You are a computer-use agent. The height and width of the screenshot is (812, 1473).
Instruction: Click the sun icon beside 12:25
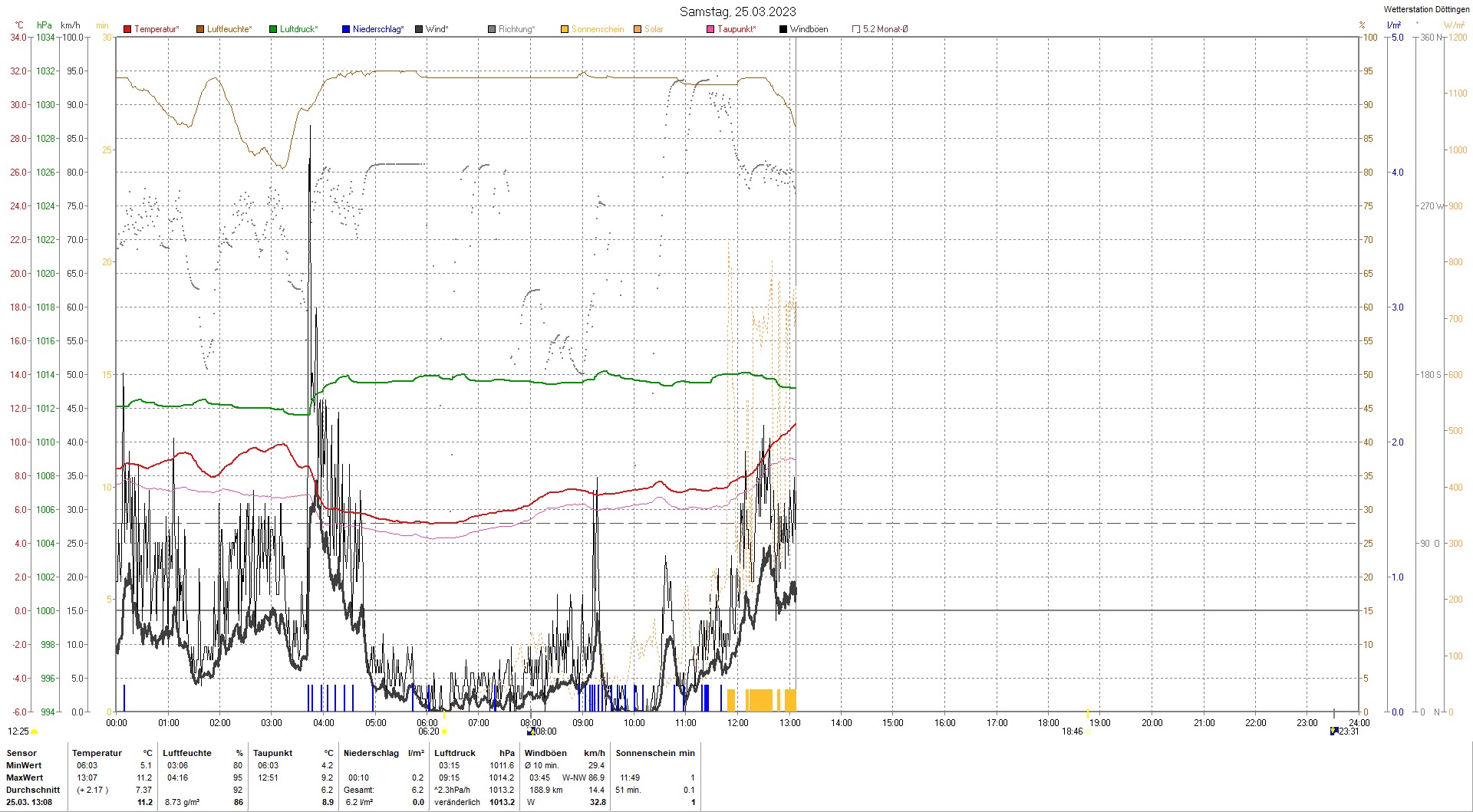point(35,731)
